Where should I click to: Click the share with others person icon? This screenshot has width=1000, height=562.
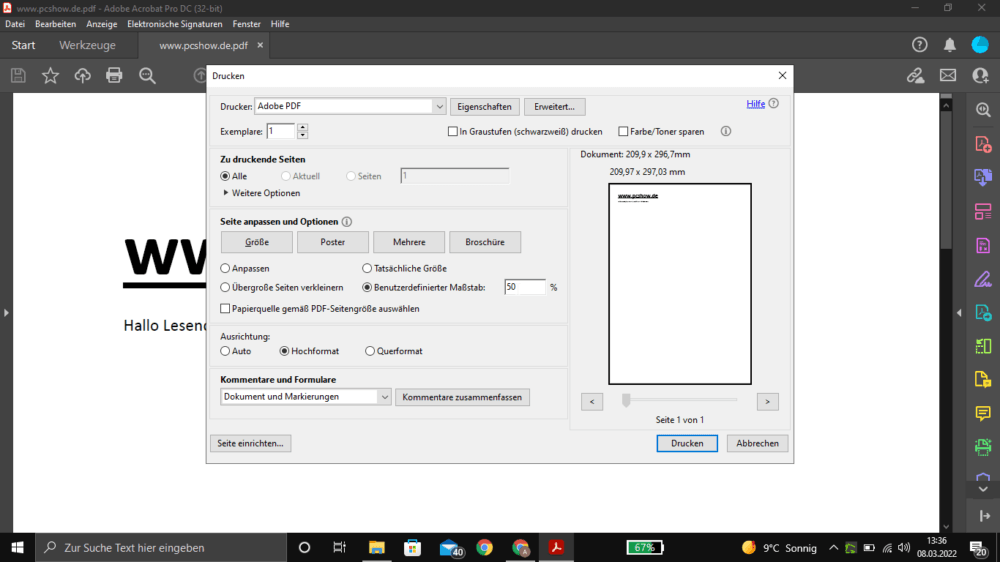pos(980,75)
